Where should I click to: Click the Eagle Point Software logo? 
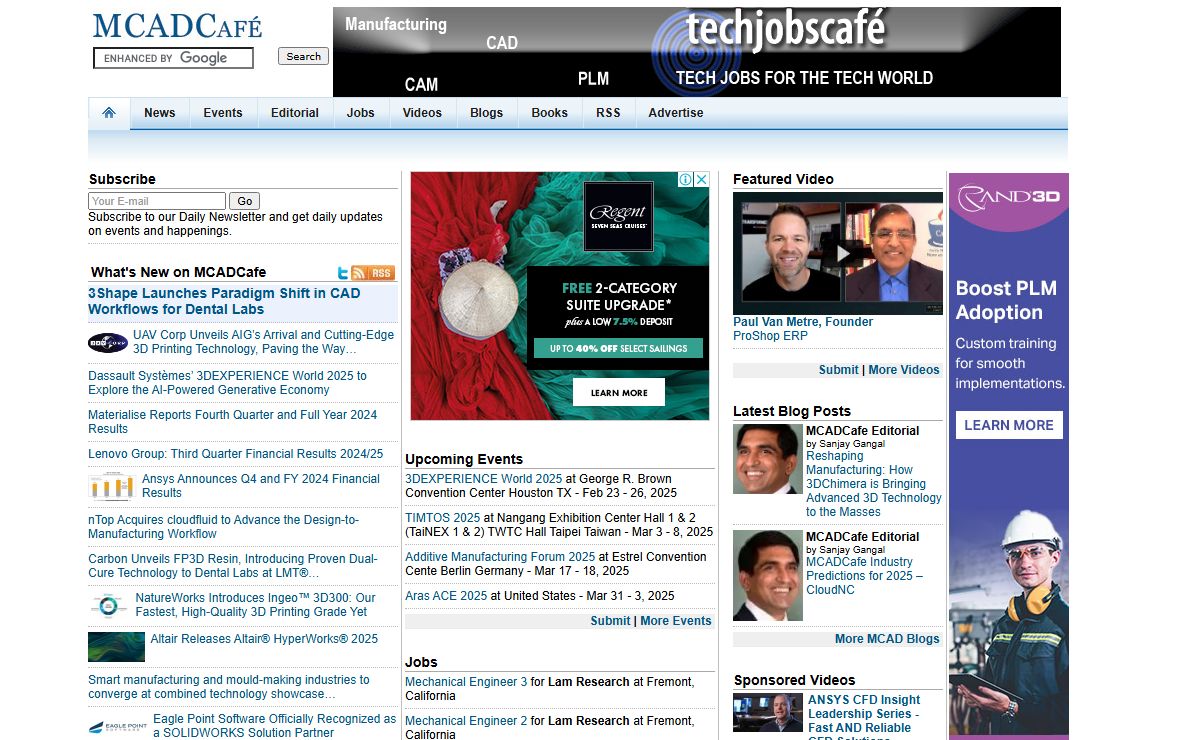118,727
